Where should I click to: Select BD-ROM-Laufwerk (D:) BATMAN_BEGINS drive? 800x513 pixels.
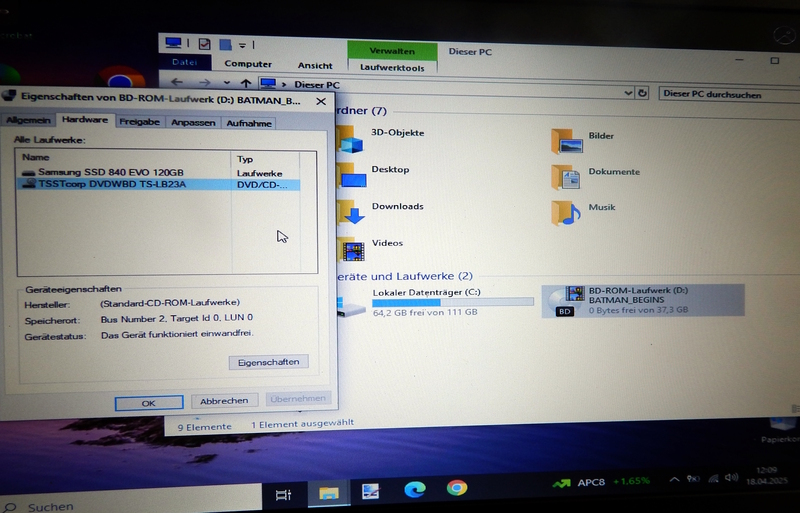[643, 301]
